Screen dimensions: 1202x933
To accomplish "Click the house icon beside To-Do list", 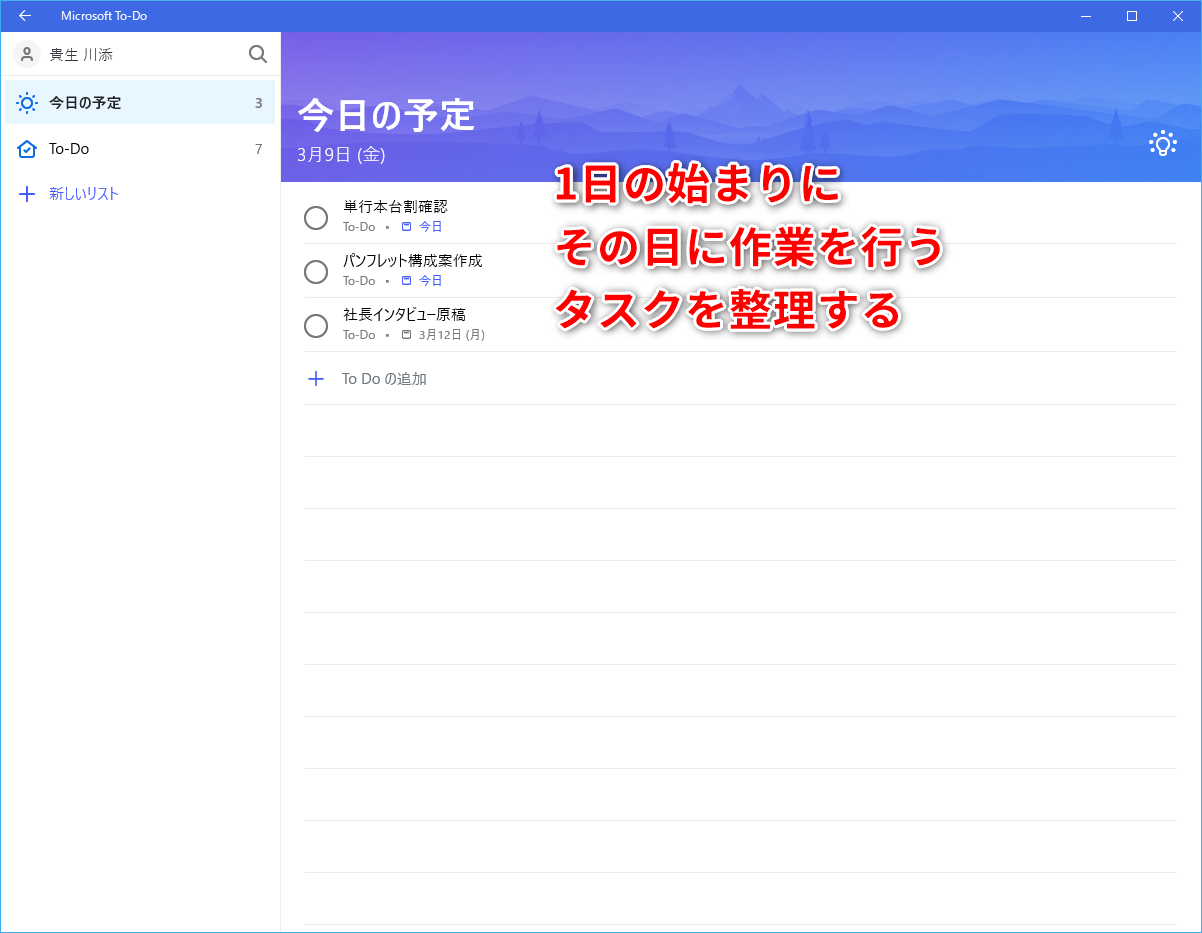I will pyautogui.click(x=27, y=149).
